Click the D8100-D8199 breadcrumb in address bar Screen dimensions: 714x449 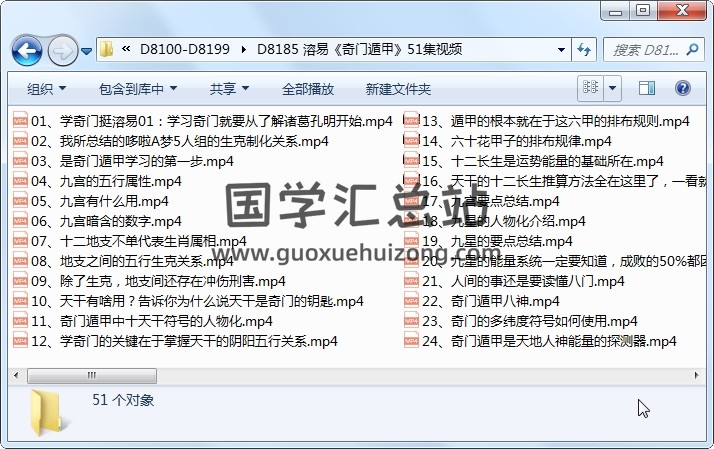pos(190,49)
